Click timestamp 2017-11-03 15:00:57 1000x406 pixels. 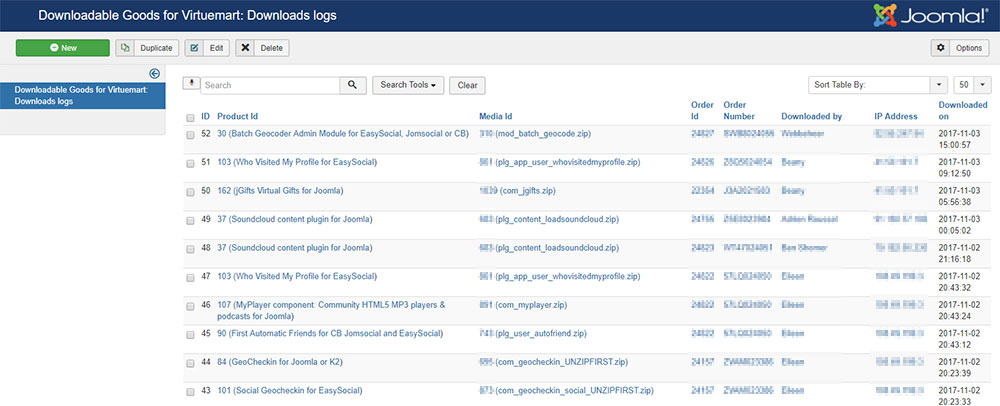pyautogui.click(x=961, y=140)
